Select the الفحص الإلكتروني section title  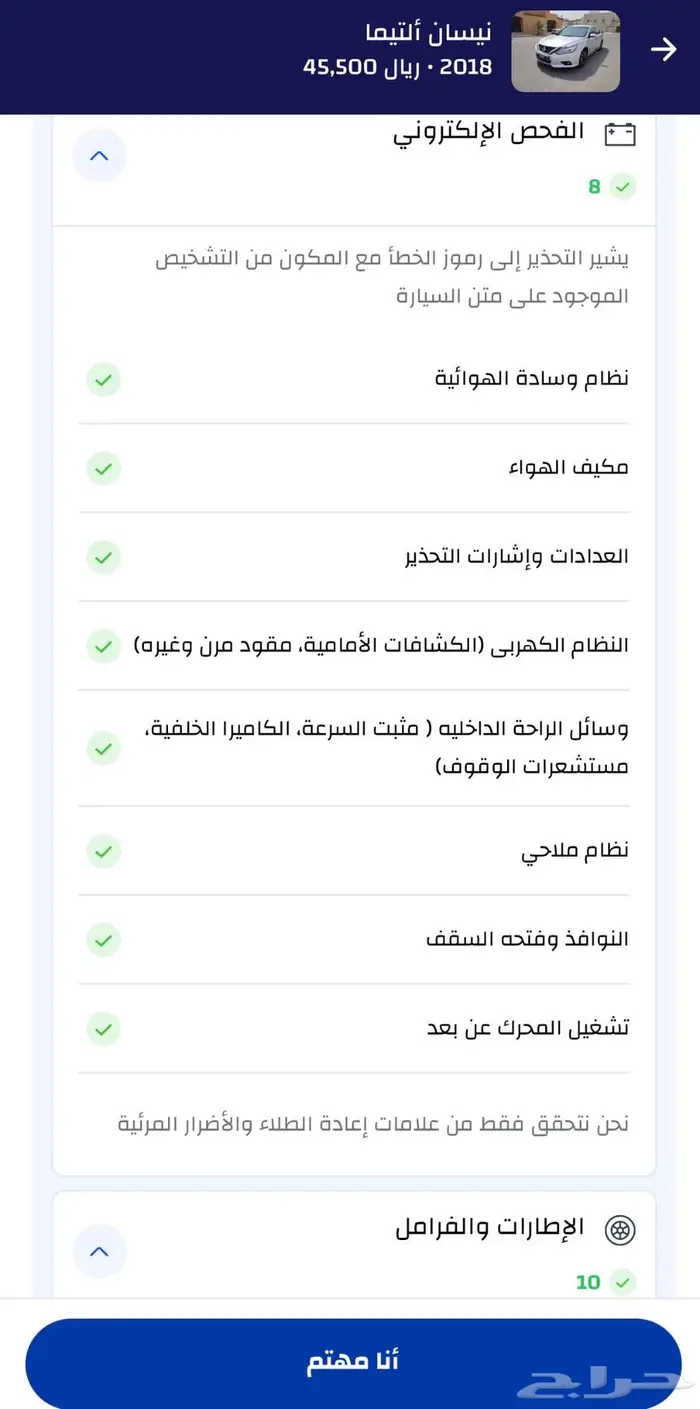click(488, 132)
